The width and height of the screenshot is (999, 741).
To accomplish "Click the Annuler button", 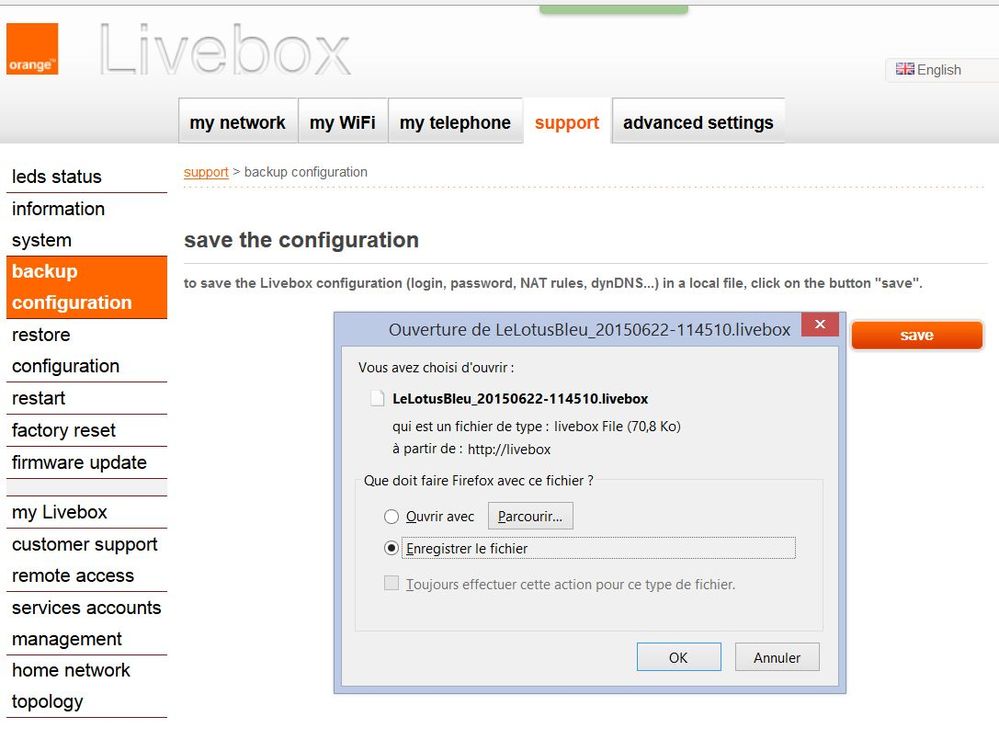I will point(777,657).
